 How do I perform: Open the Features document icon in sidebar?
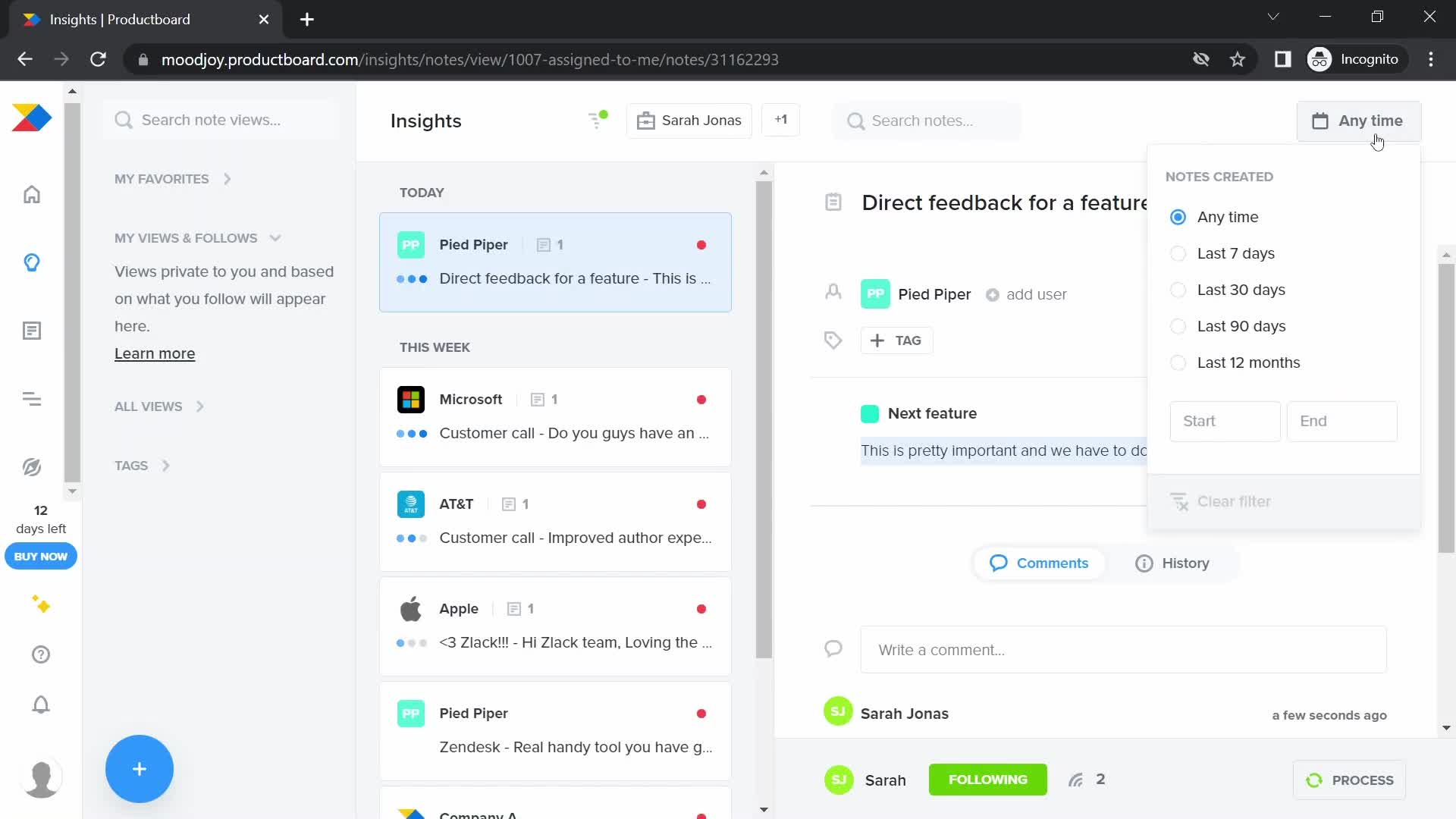tap(32, 331)
